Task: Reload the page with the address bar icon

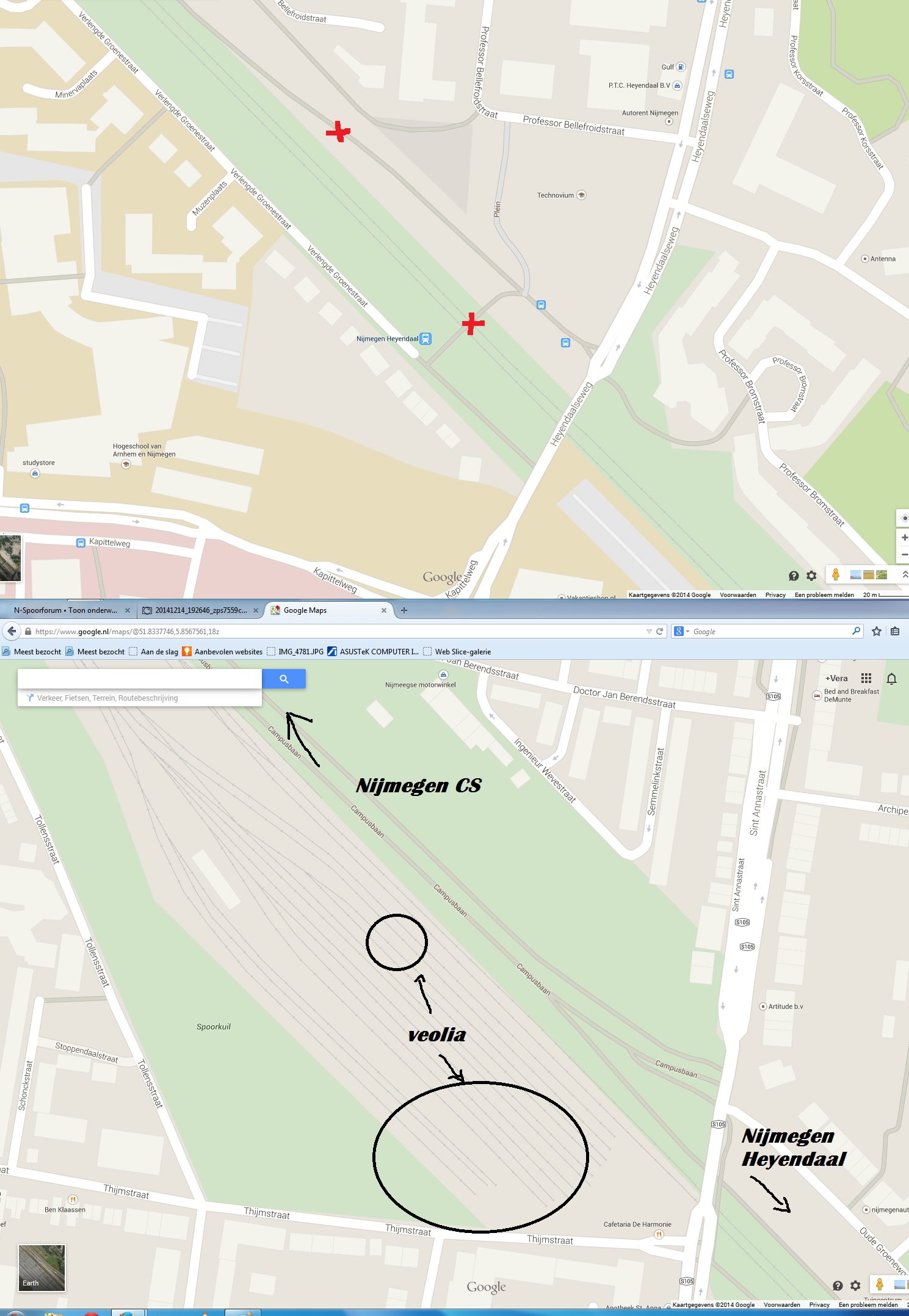Action: coord(659,631)
